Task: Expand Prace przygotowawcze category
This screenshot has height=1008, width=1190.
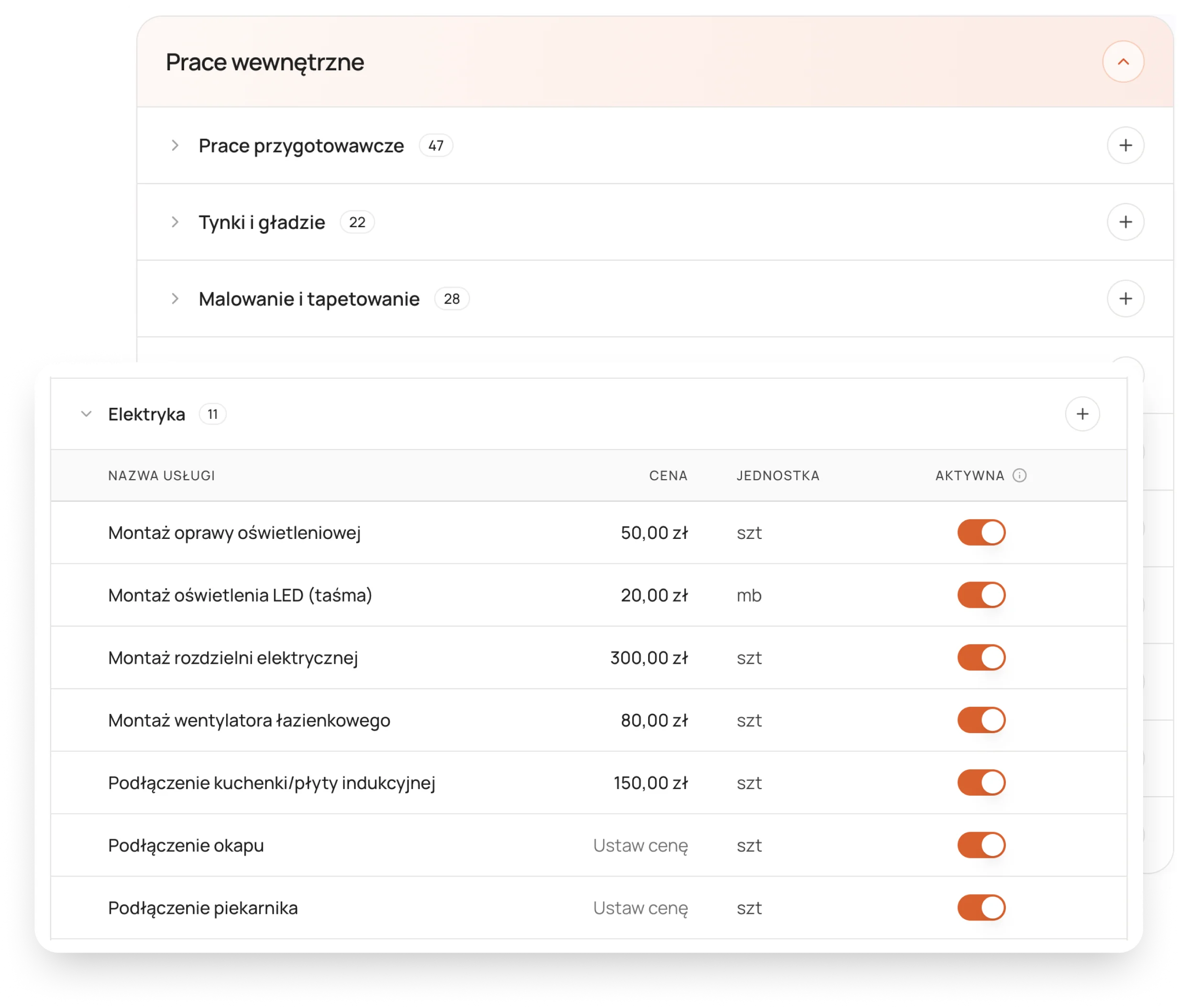Action: tap(175, 146)
